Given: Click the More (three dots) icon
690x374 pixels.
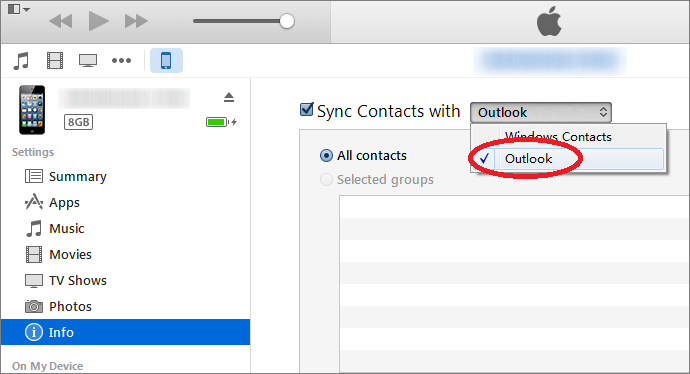Looking at the screenshot, I should point(121,60).
